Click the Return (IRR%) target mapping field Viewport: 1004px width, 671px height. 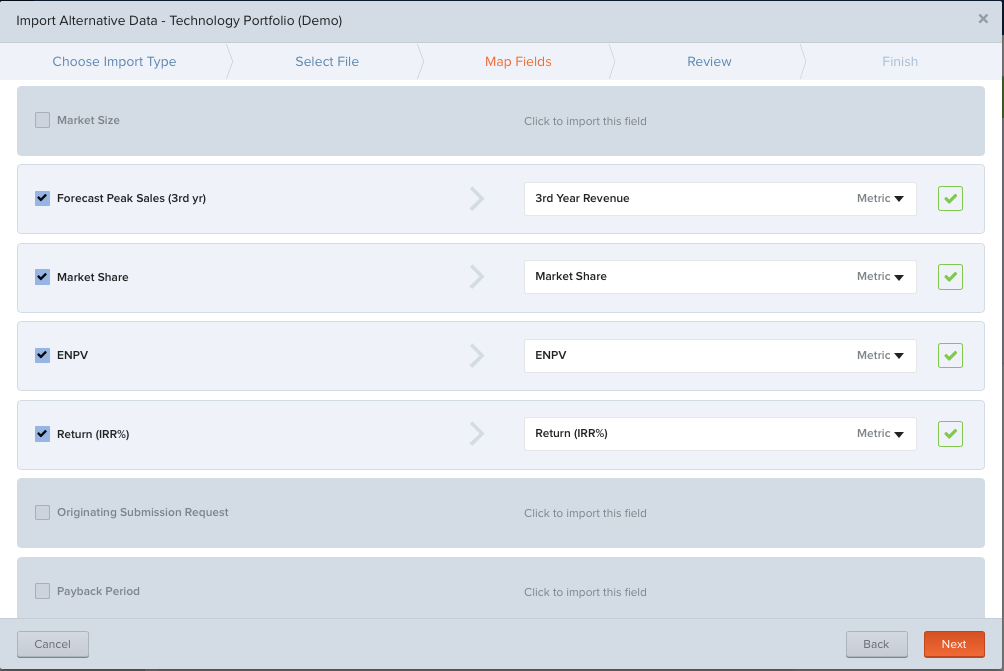click(720, 433)
